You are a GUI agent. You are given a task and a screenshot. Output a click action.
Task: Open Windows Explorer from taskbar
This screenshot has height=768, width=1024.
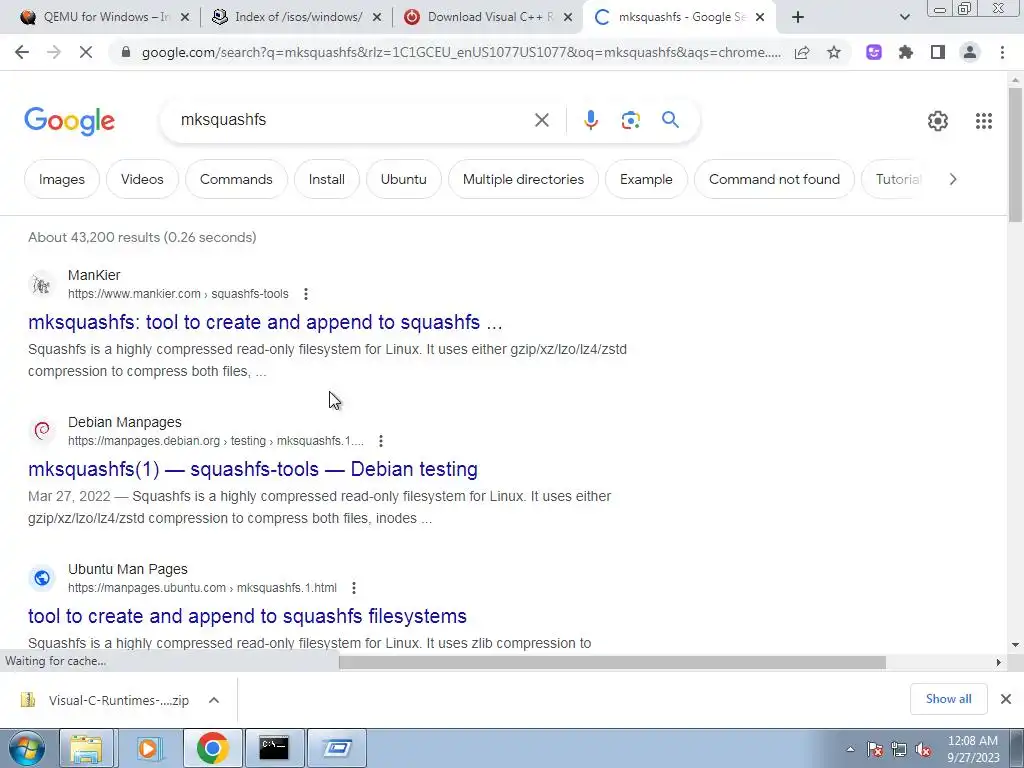click(86, 748)
